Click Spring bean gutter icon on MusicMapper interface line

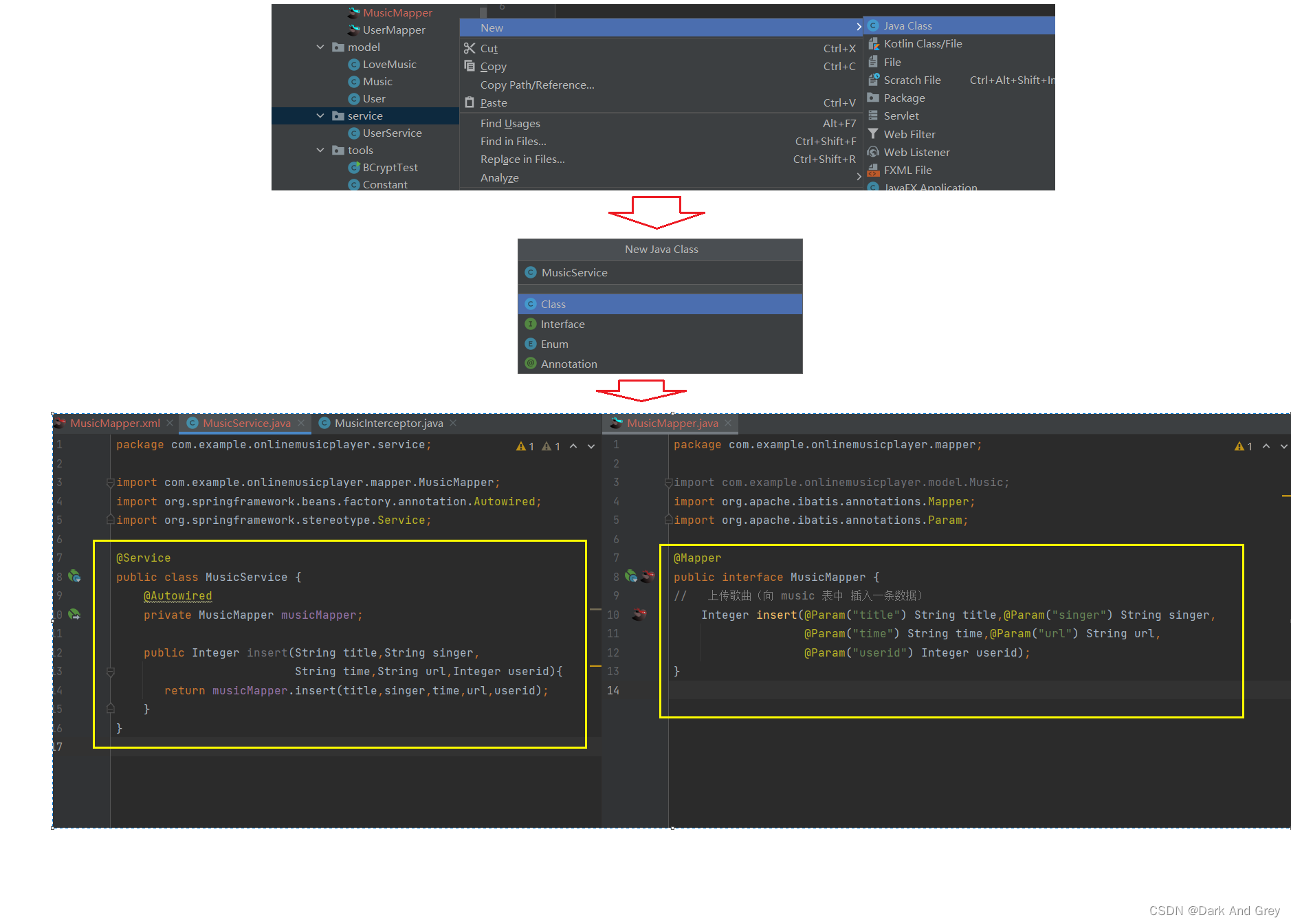(631, 576)
